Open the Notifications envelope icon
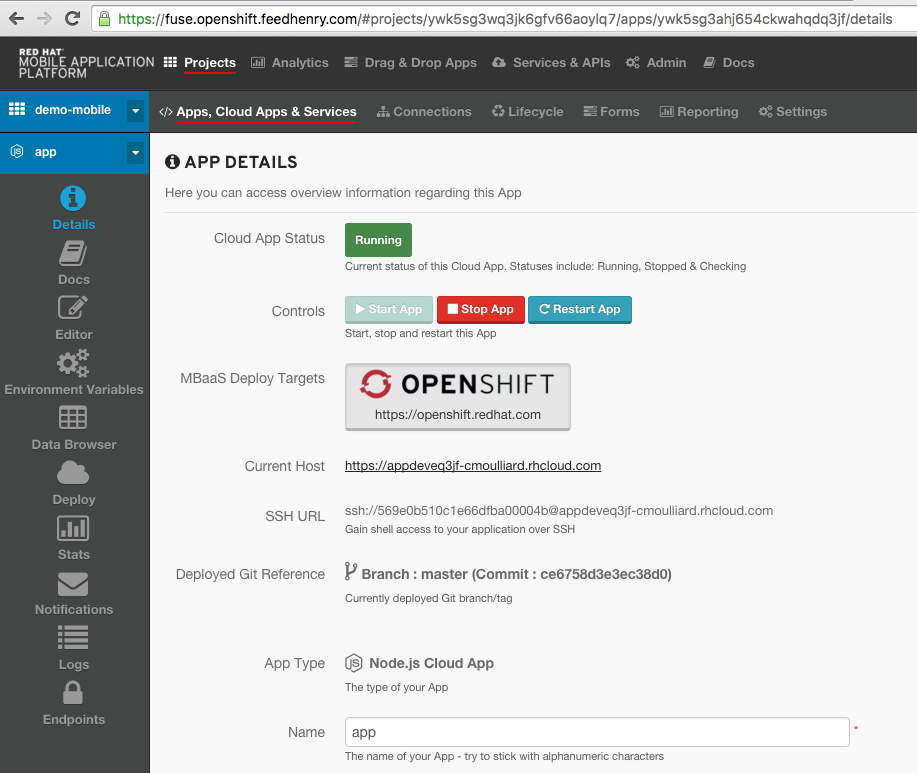917x773 pixels. 73,584
